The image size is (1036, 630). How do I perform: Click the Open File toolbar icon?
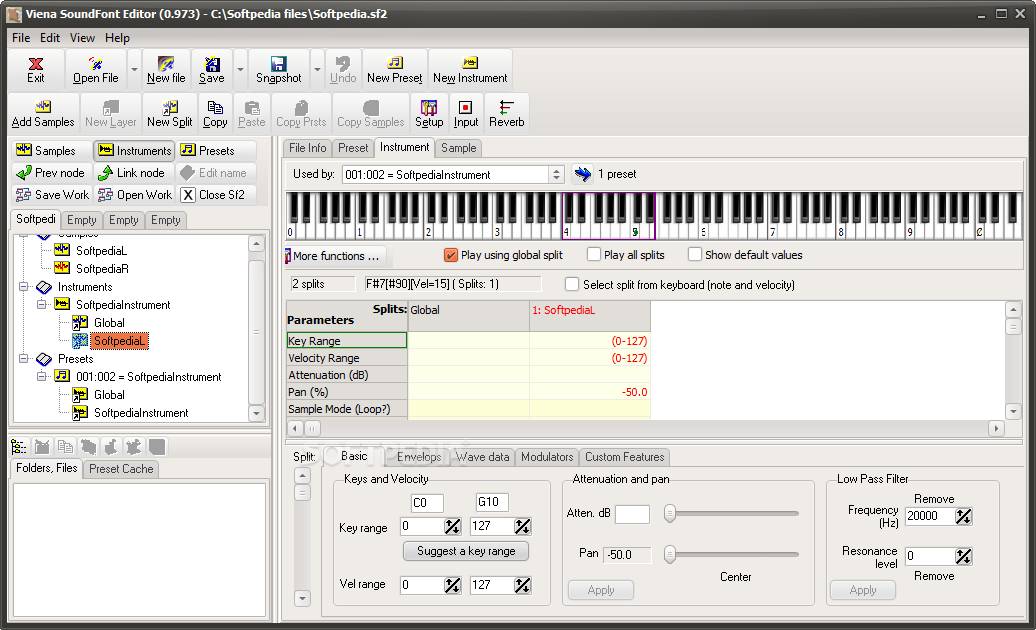(95, 69)
